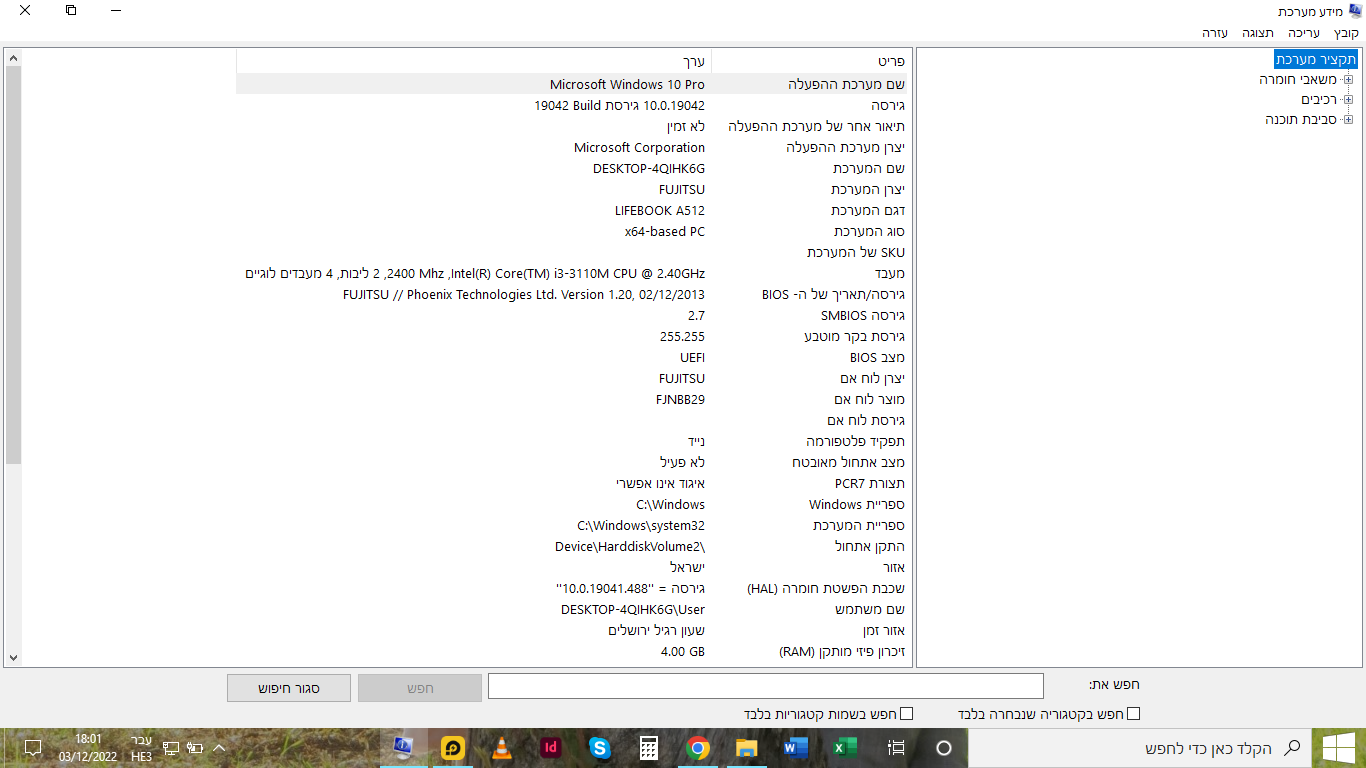Viewport: 1366px width, 768px height.
Task: Select the מצב אתחול מאובטח row label
Action: pos(849,462)
